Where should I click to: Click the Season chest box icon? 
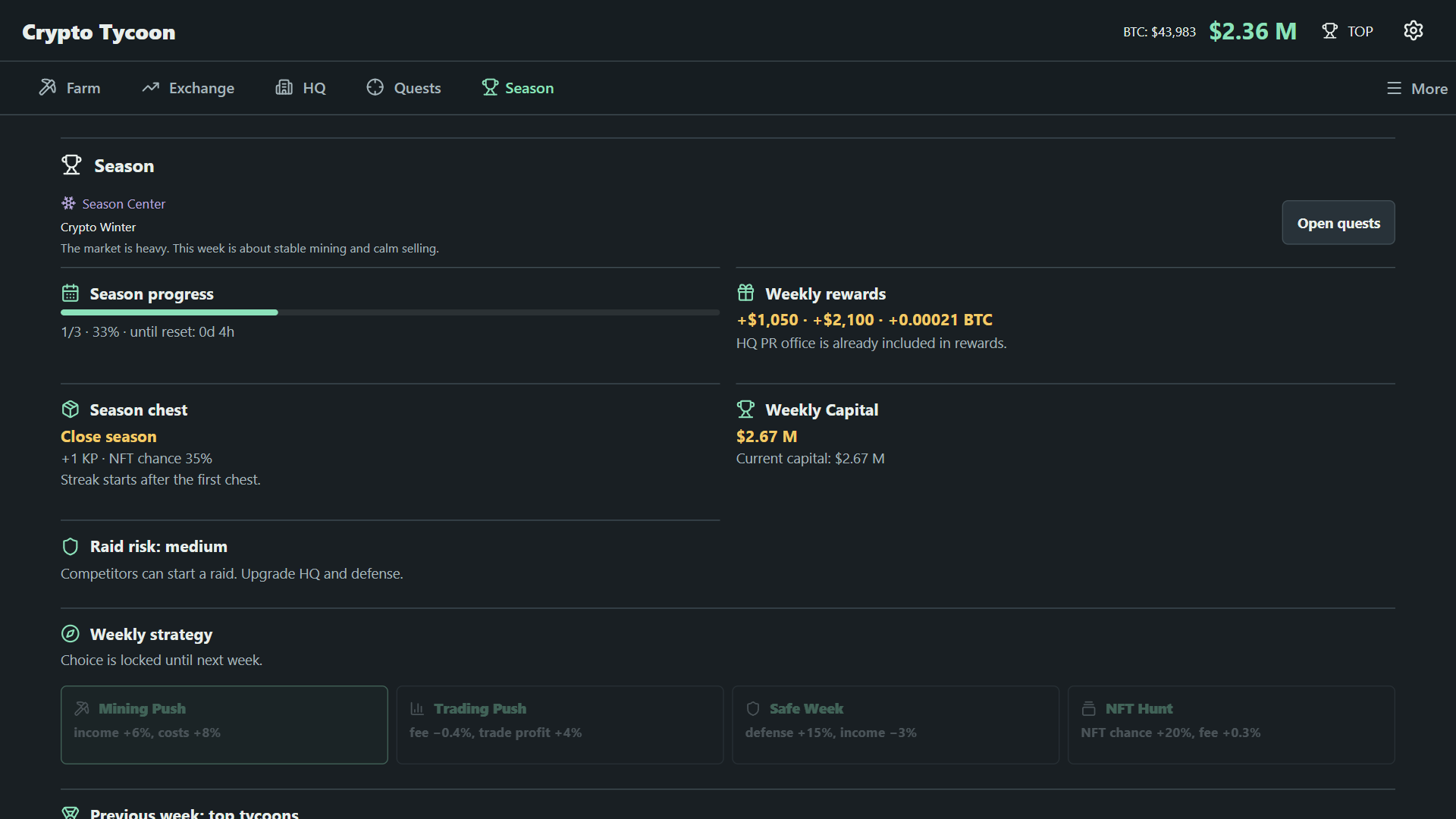pos(71,409)
